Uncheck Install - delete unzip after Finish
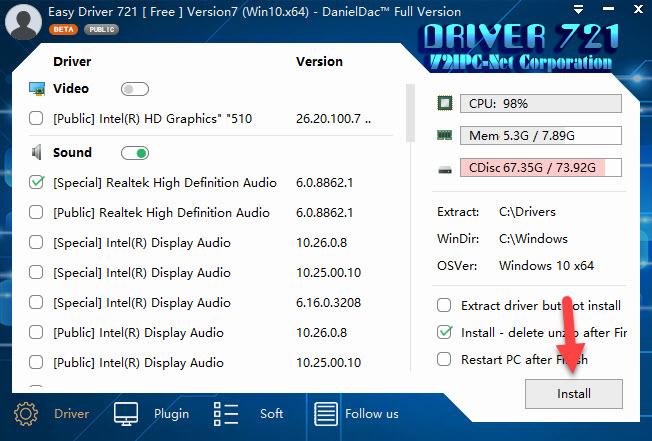 445,332
